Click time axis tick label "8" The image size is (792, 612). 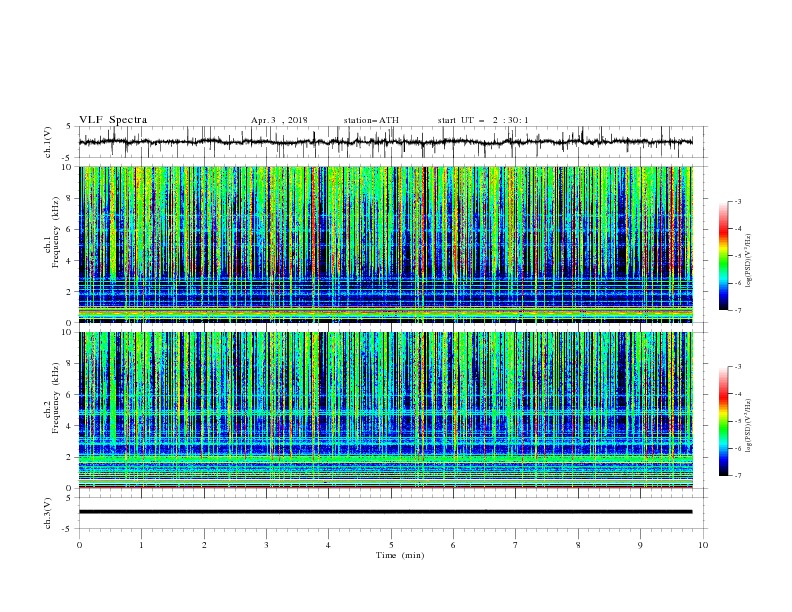pyautogui.click(x=578, y=545)
